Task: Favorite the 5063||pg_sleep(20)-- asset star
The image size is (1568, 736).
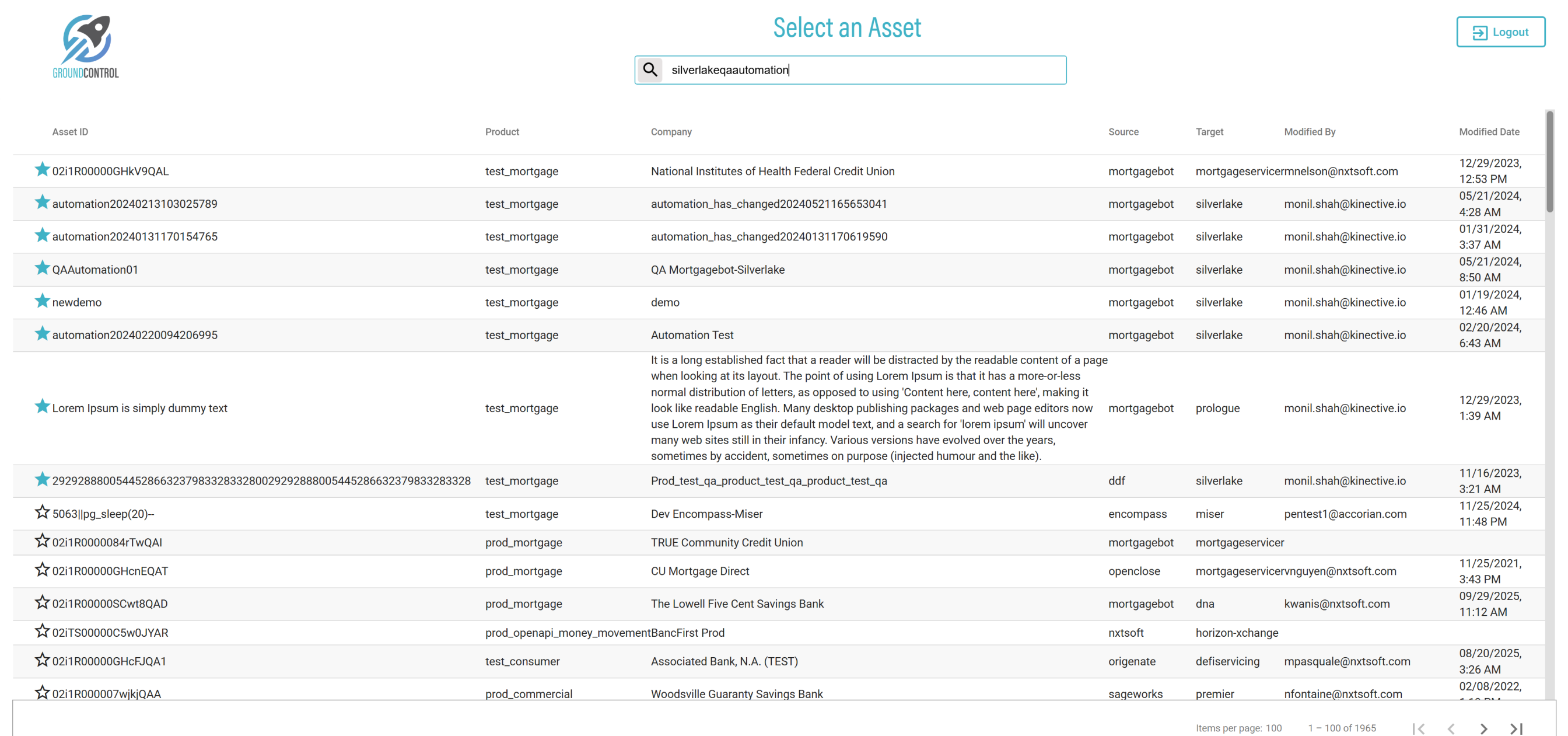Action: point(42,512)
